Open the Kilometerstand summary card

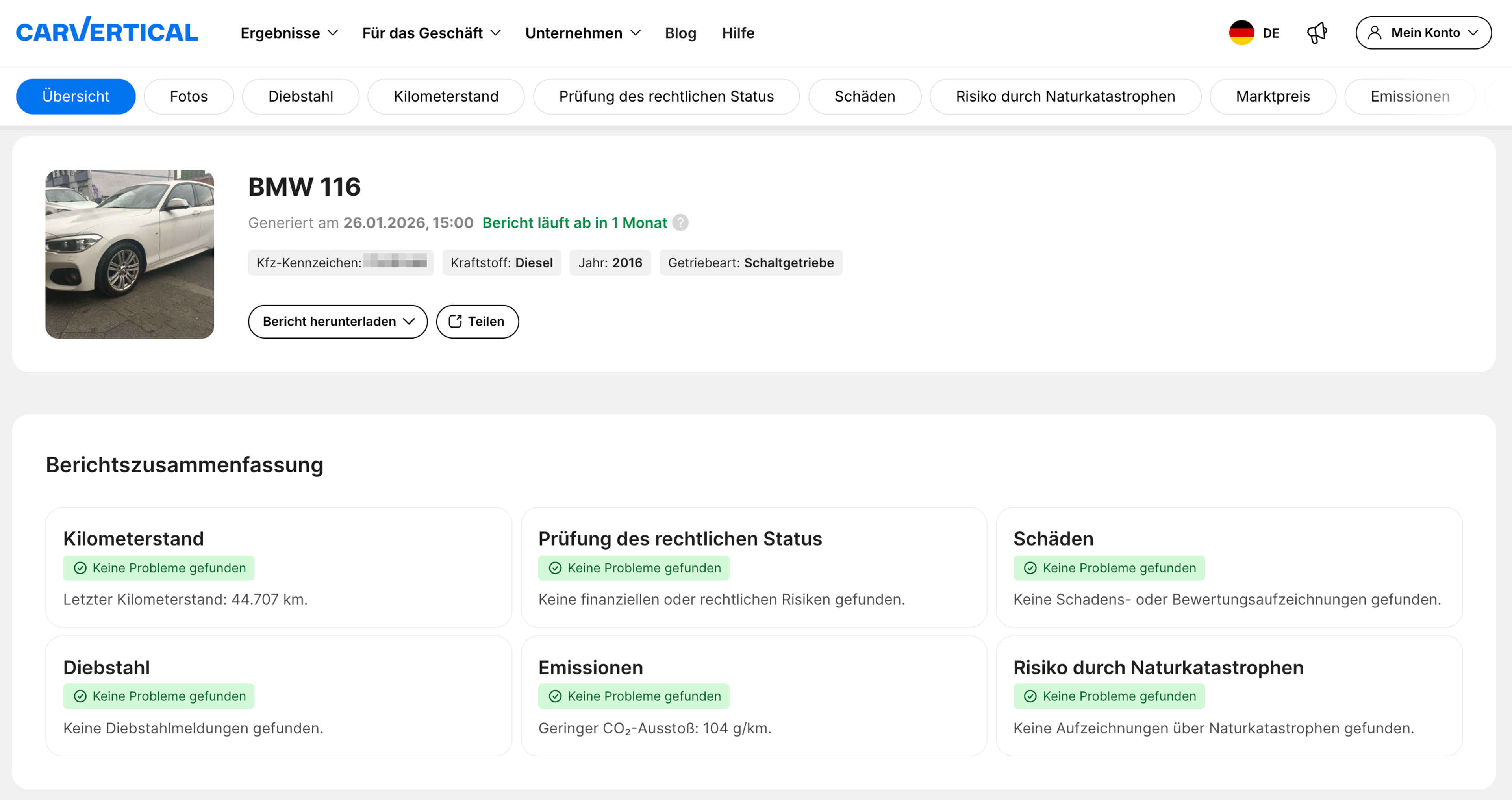(279, 568)
